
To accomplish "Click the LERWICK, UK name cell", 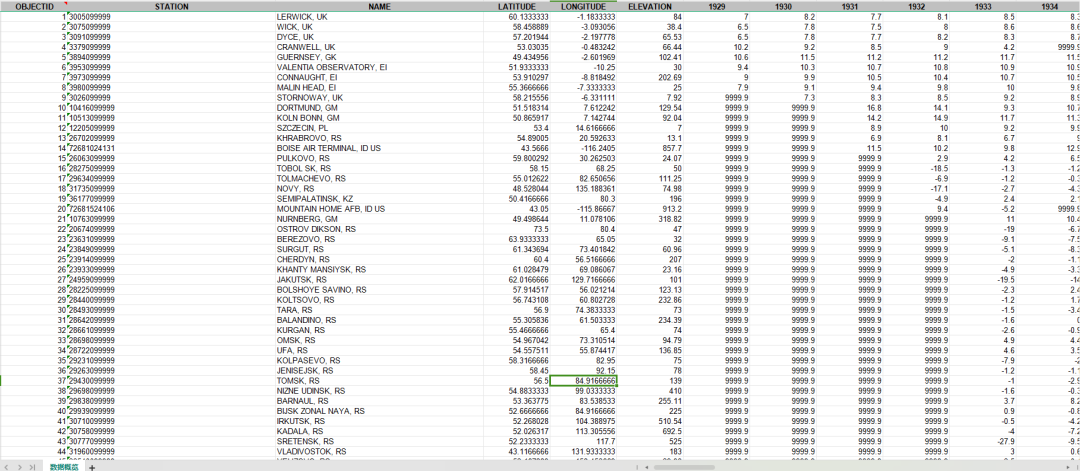I will [379, 16].
